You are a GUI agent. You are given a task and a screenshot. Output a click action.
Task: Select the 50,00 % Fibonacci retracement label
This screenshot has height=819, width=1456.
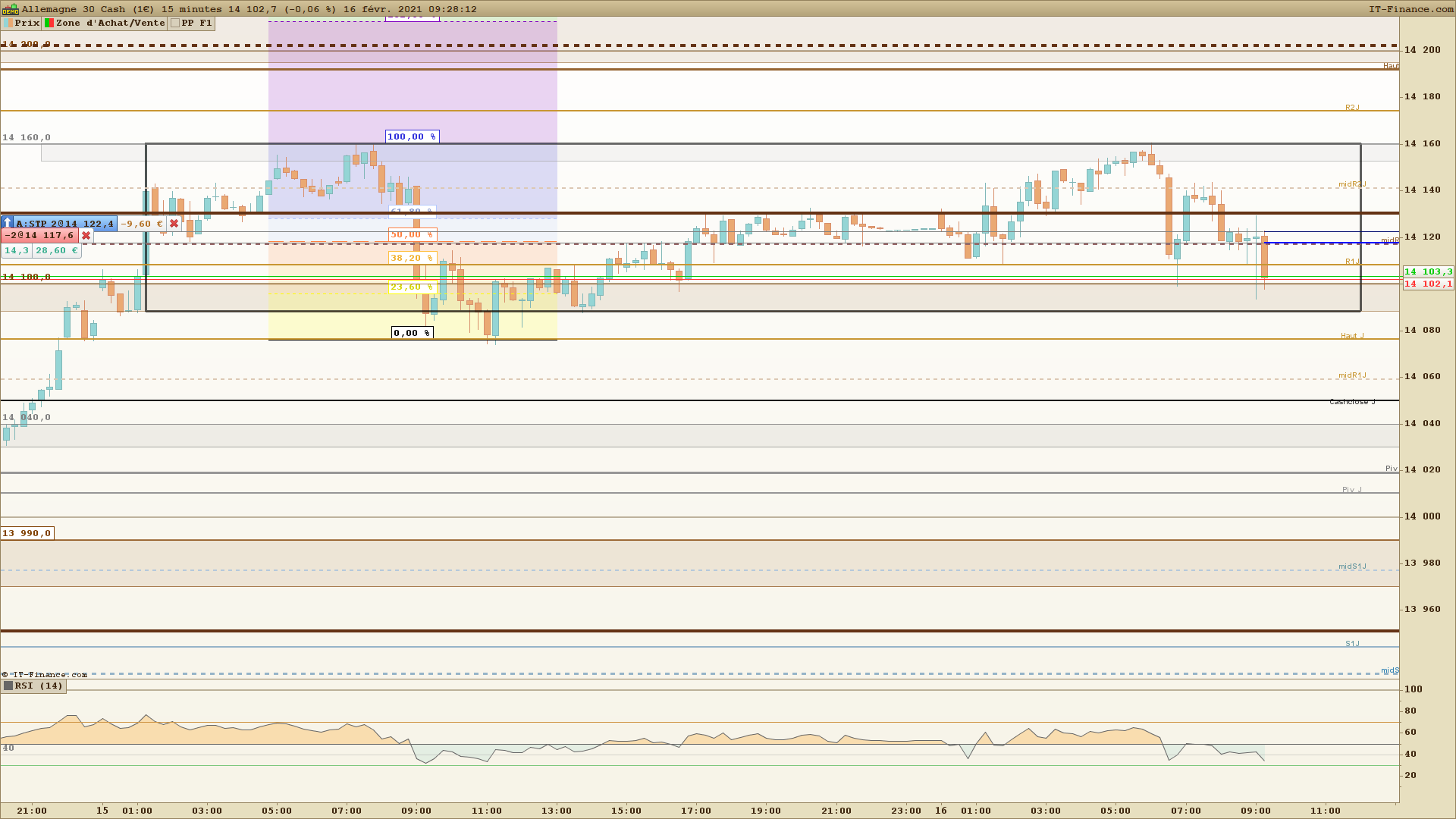(x=412, y=235)
